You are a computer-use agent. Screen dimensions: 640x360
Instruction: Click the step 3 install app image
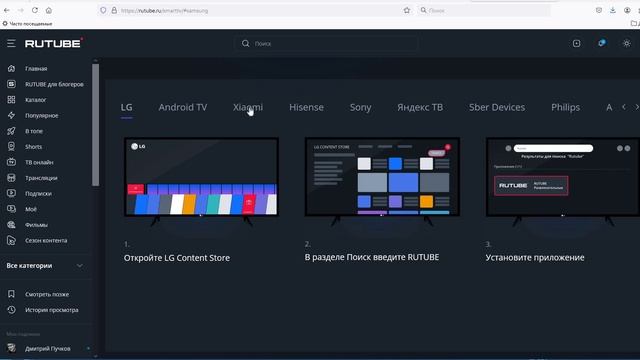point(563,181)
